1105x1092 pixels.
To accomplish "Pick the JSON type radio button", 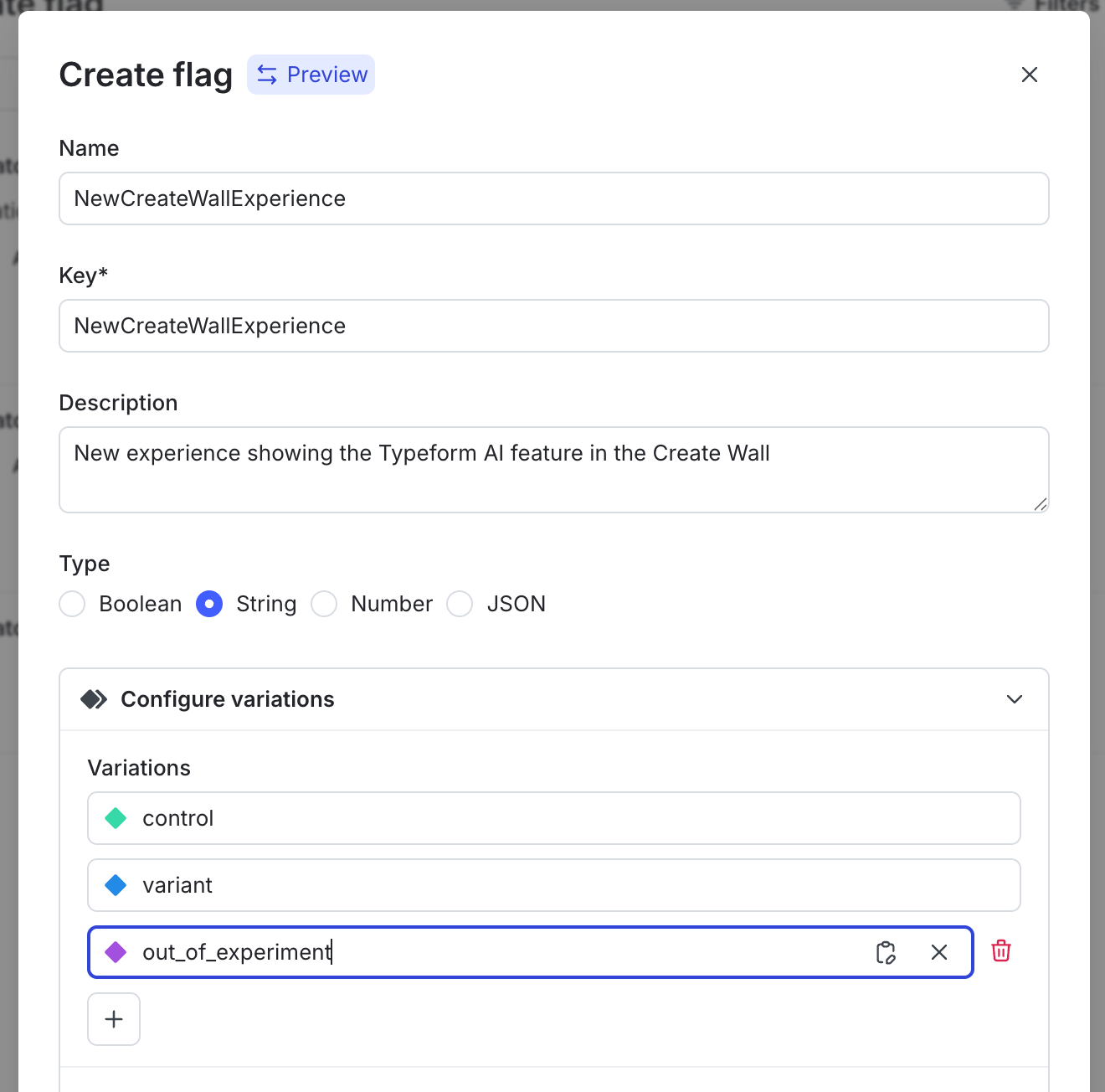I will [460, 604].
